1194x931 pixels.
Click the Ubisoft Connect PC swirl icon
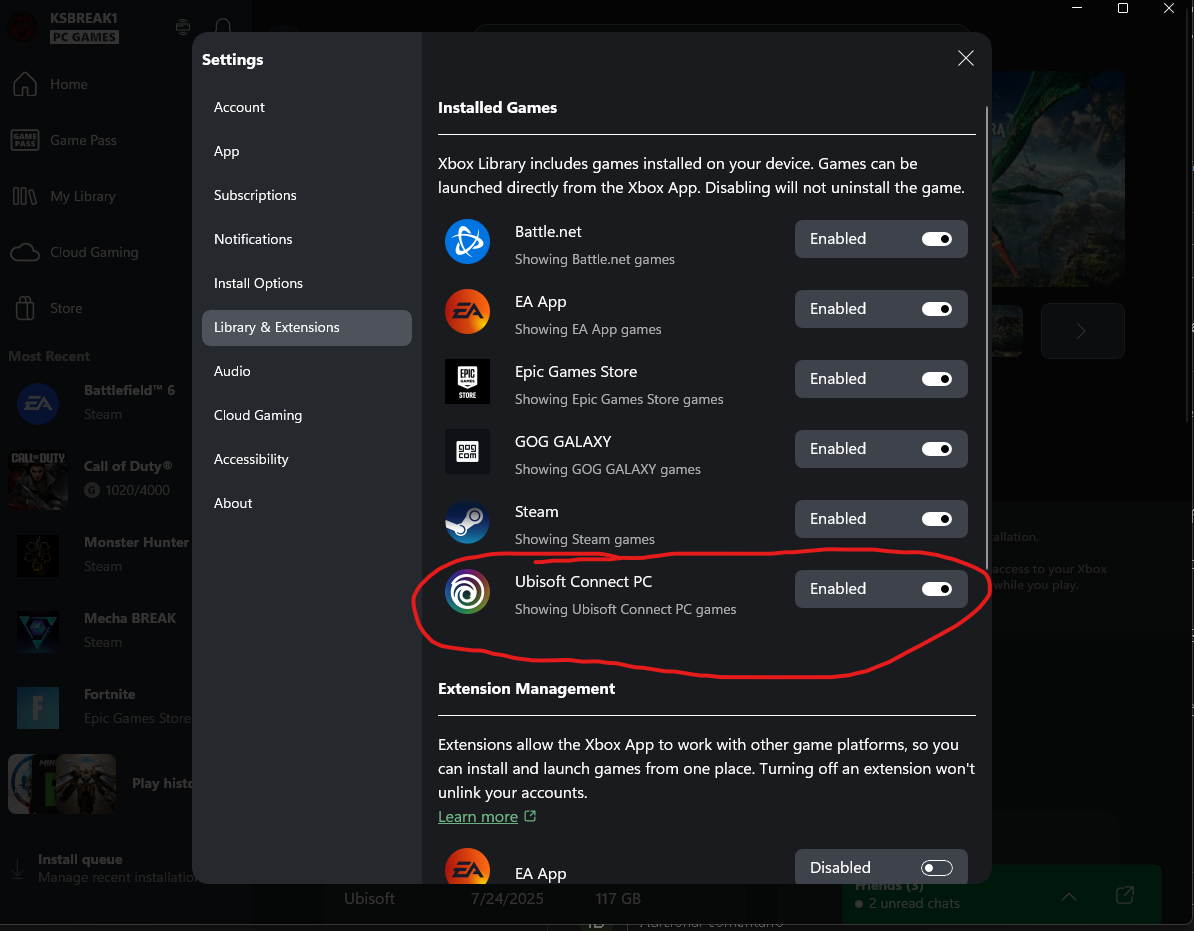(467, 591)
